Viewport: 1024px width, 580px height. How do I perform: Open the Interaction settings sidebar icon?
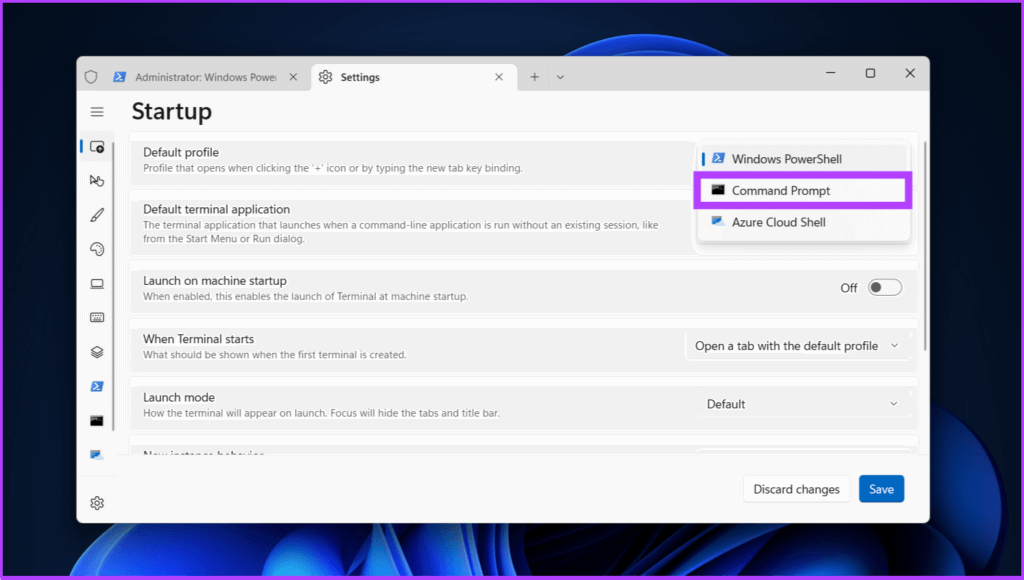point(97,180)
